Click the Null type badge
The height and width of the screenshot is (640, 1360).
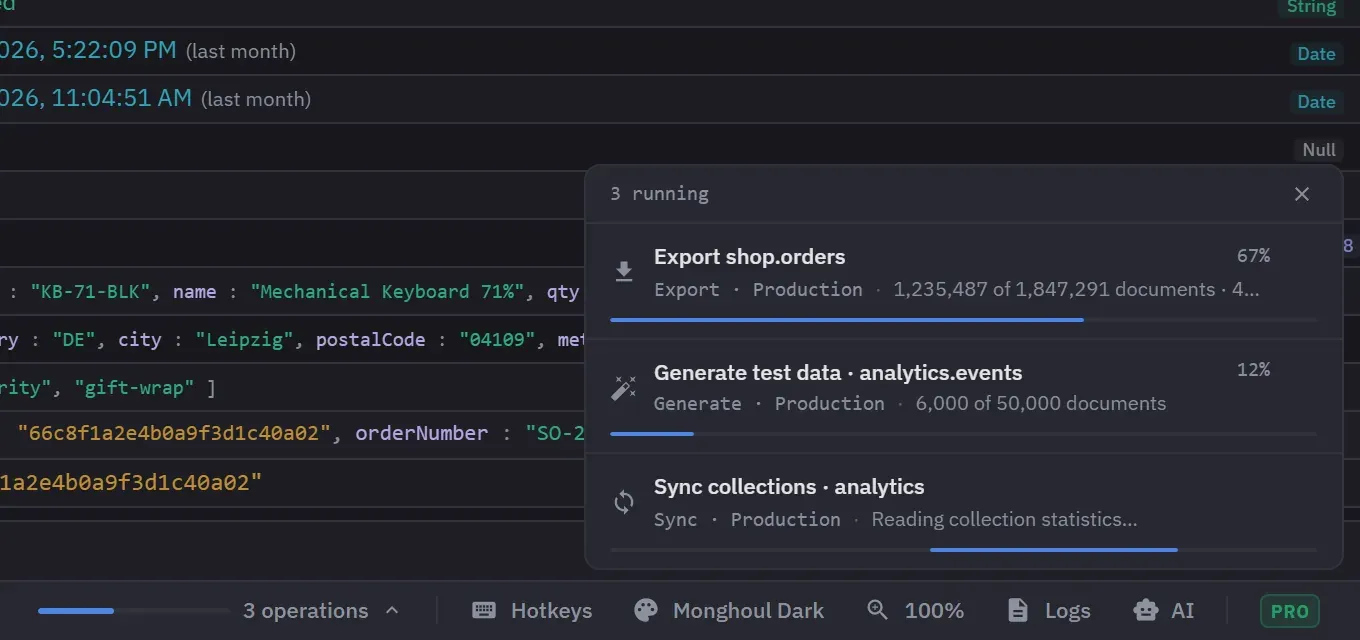point(1319,149)
